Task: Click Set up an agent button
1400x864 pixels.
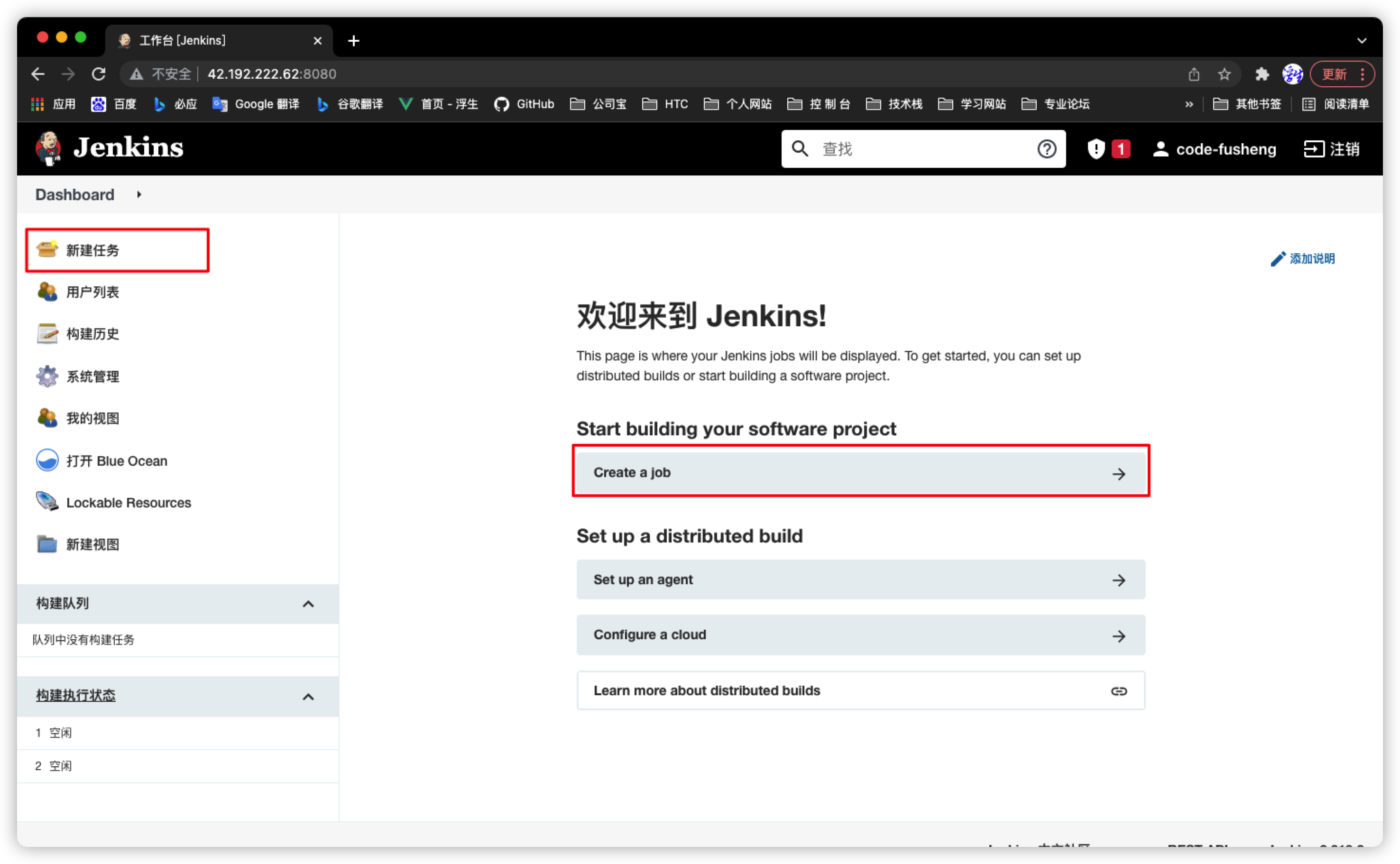Action: (x=860, y=579)
